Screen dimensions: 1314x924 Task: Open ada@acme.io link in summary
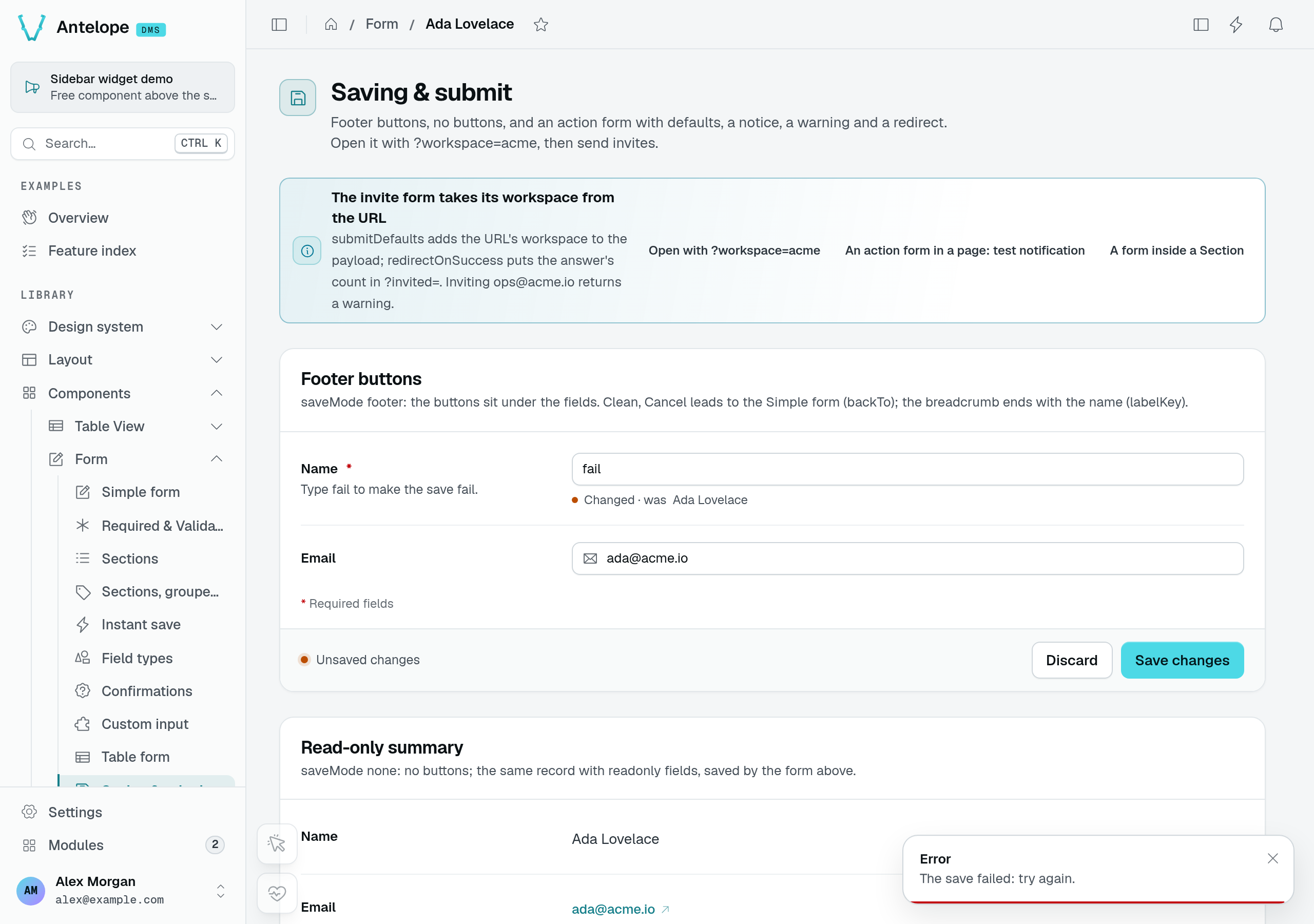pyautogui.click(x=621, y=909)
